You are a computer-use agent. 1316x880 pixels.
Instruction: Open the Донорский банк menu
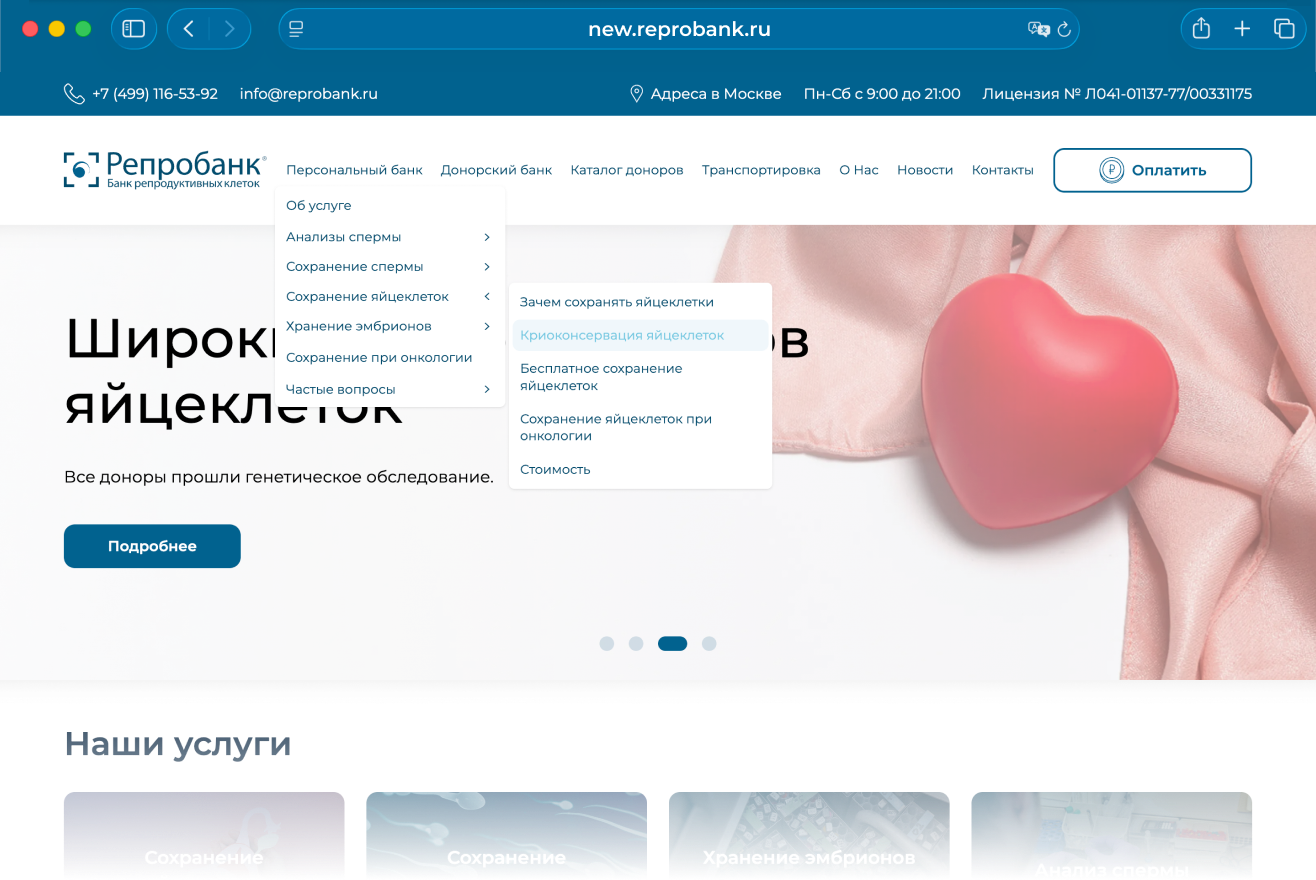496,170
